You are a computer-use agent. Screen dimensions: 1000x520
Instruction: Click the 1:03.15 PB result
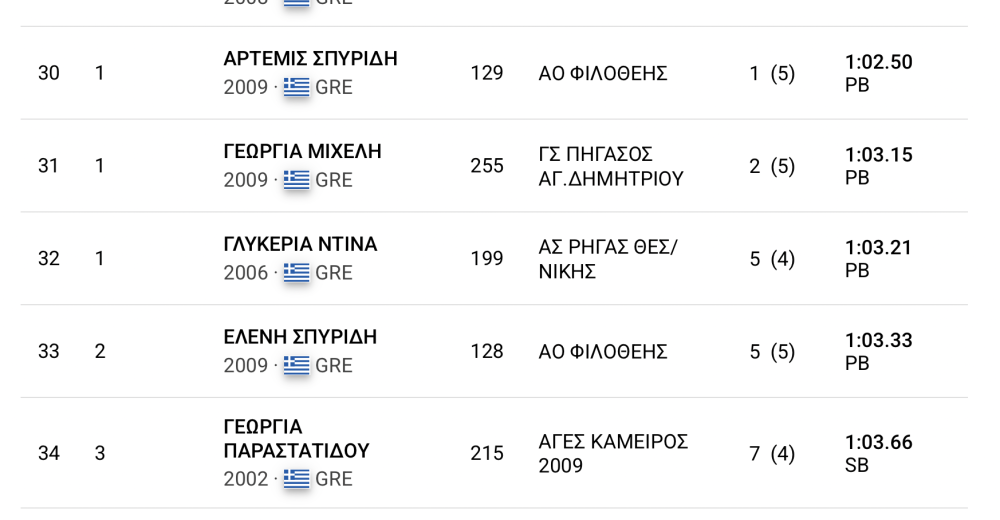tap(879, 166)
